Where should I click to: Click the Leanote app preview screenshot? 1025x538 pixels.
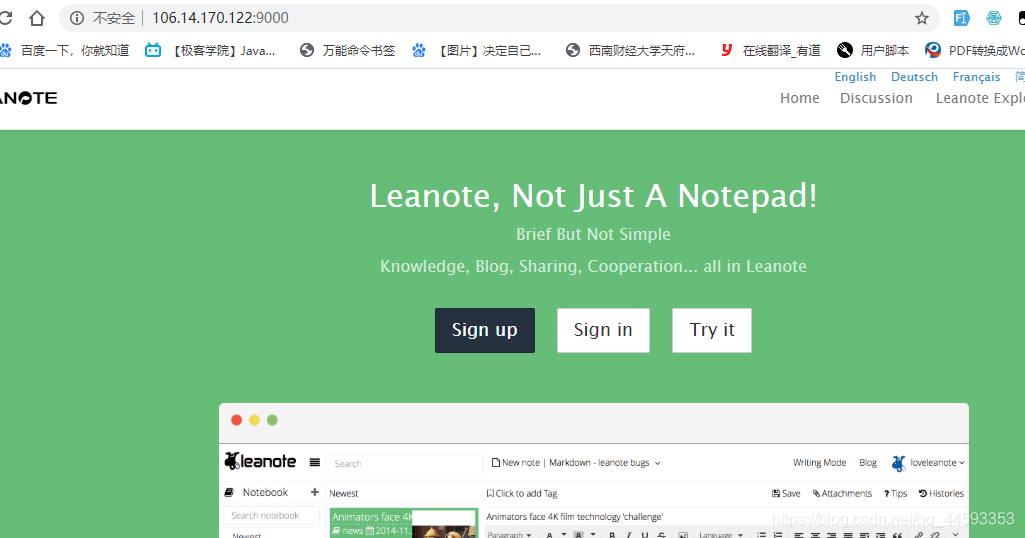pyautogui.click(x=594, y=471)
